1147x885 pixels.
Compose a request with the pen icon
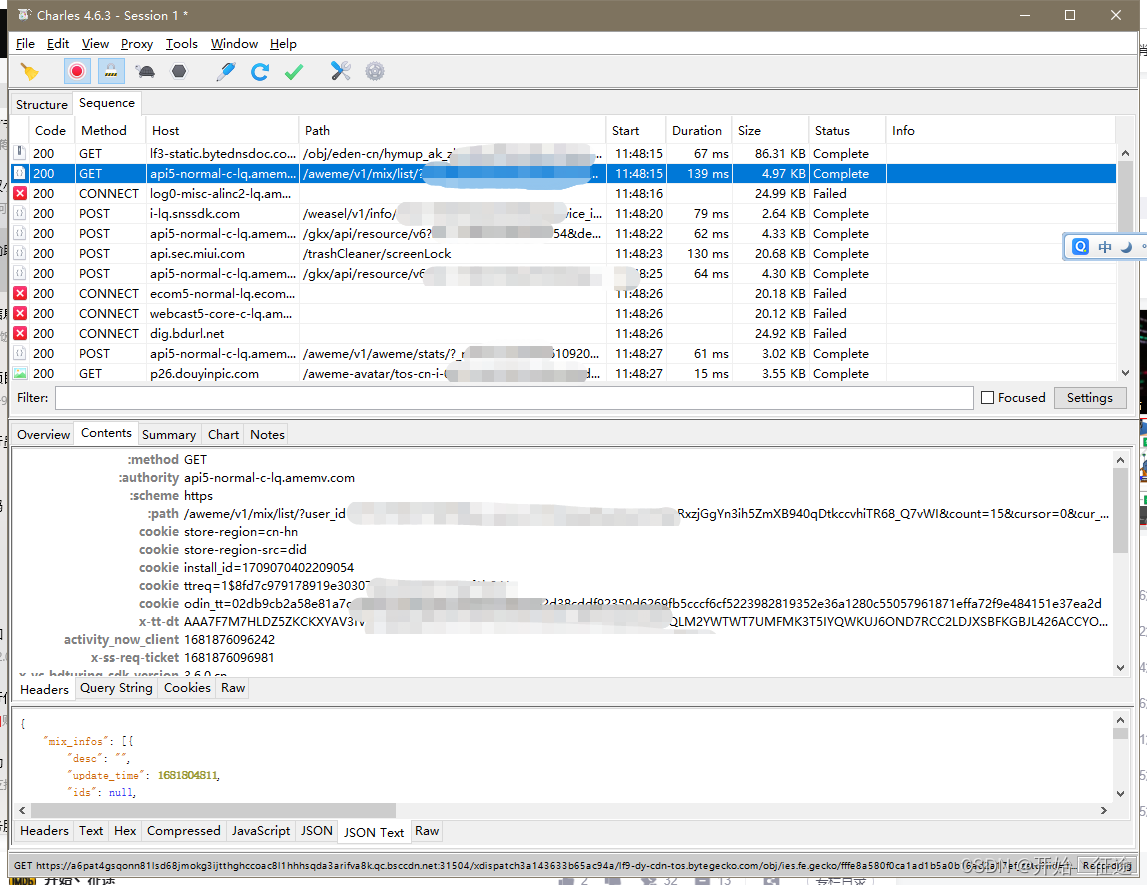226,71
